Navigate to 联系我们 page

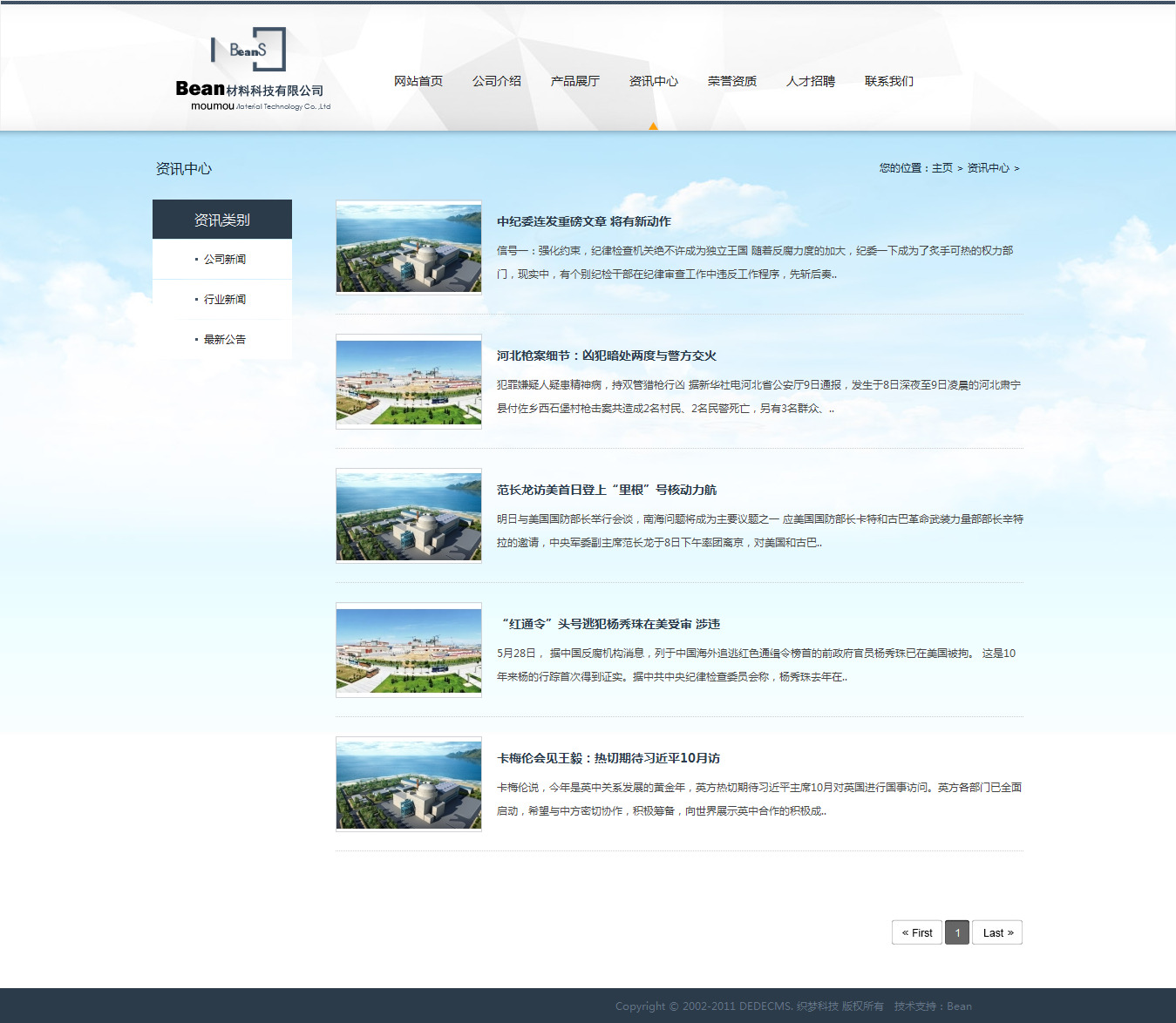click(x=889, y=81)
